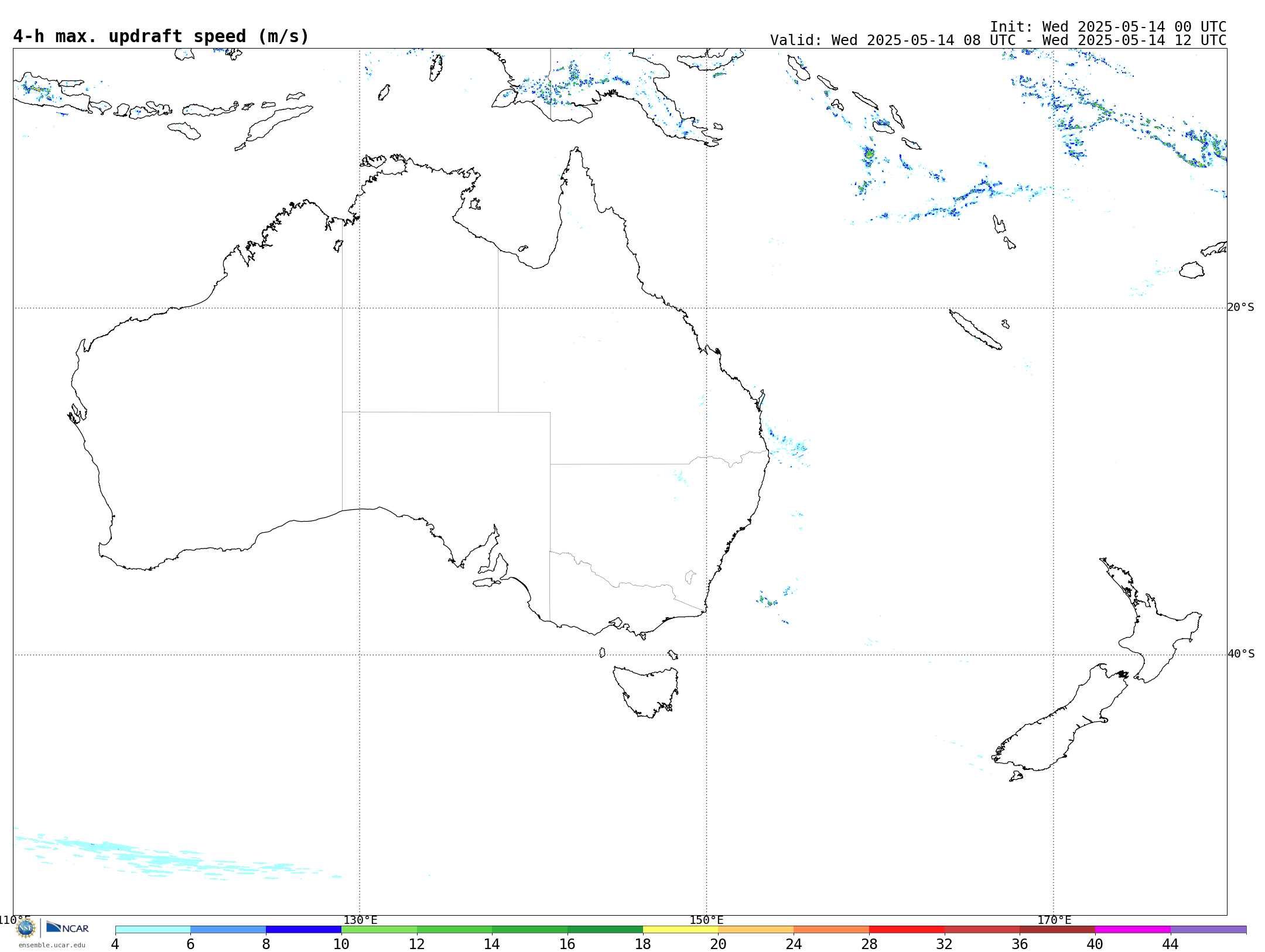Select the brown 36–40 m/s swatch
Image resolution: width=1265 pixels, height=952 pixels.
click(1057, 929)
